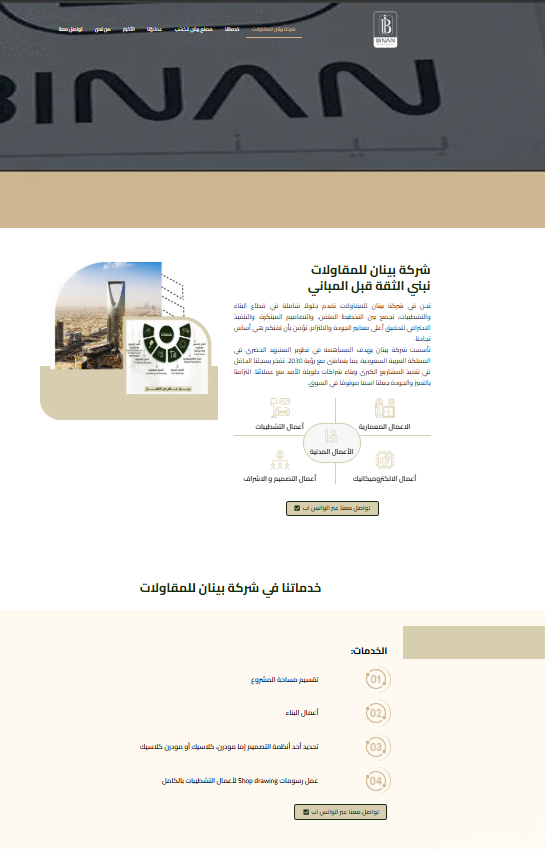Image resolution: width=545 pixels, height=849 pixels.
Task: Select the أعمال البناء service row
Action: pyautogui.click(x=302, y=713)
